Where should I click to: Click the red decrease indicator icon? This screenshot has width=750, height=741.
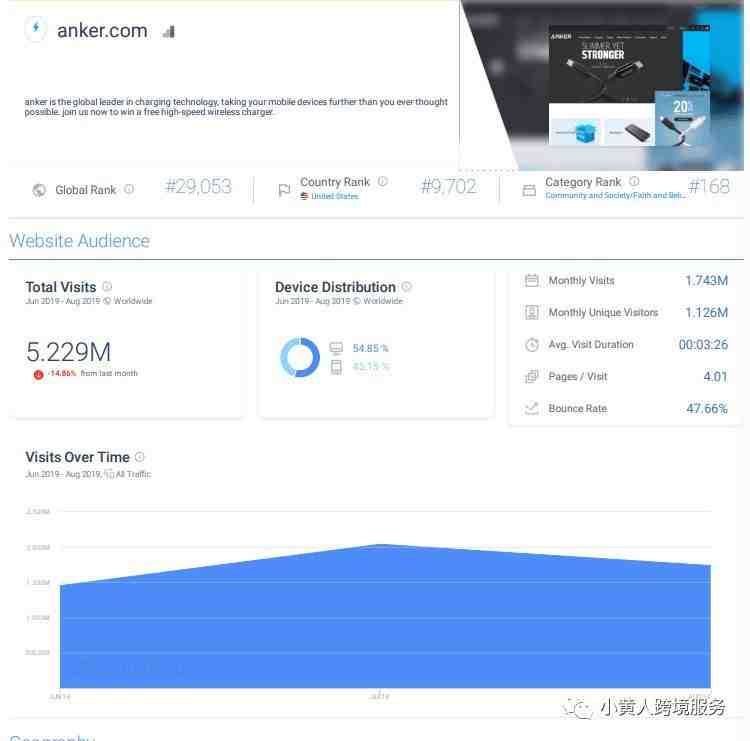coord(38,375)
